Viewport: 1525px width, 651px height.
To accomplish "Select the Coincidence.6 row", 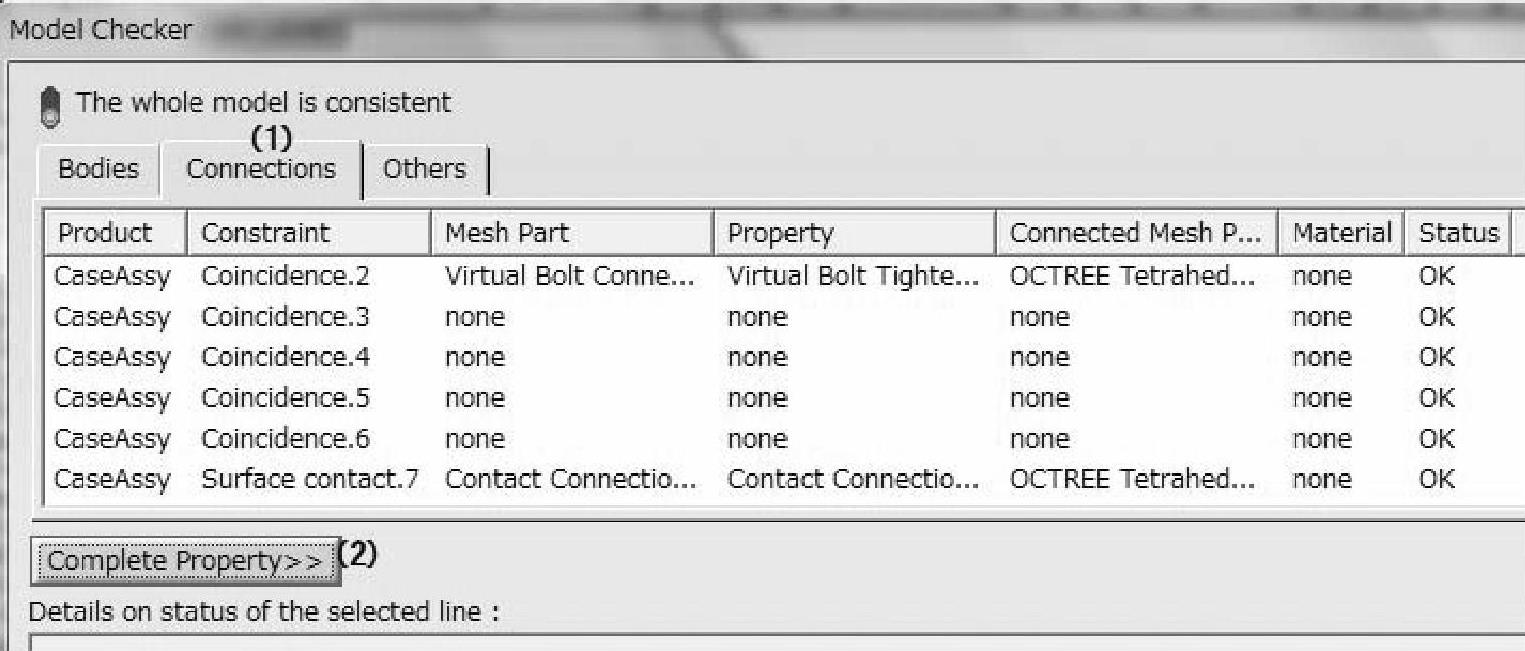I will click(285, 439).
